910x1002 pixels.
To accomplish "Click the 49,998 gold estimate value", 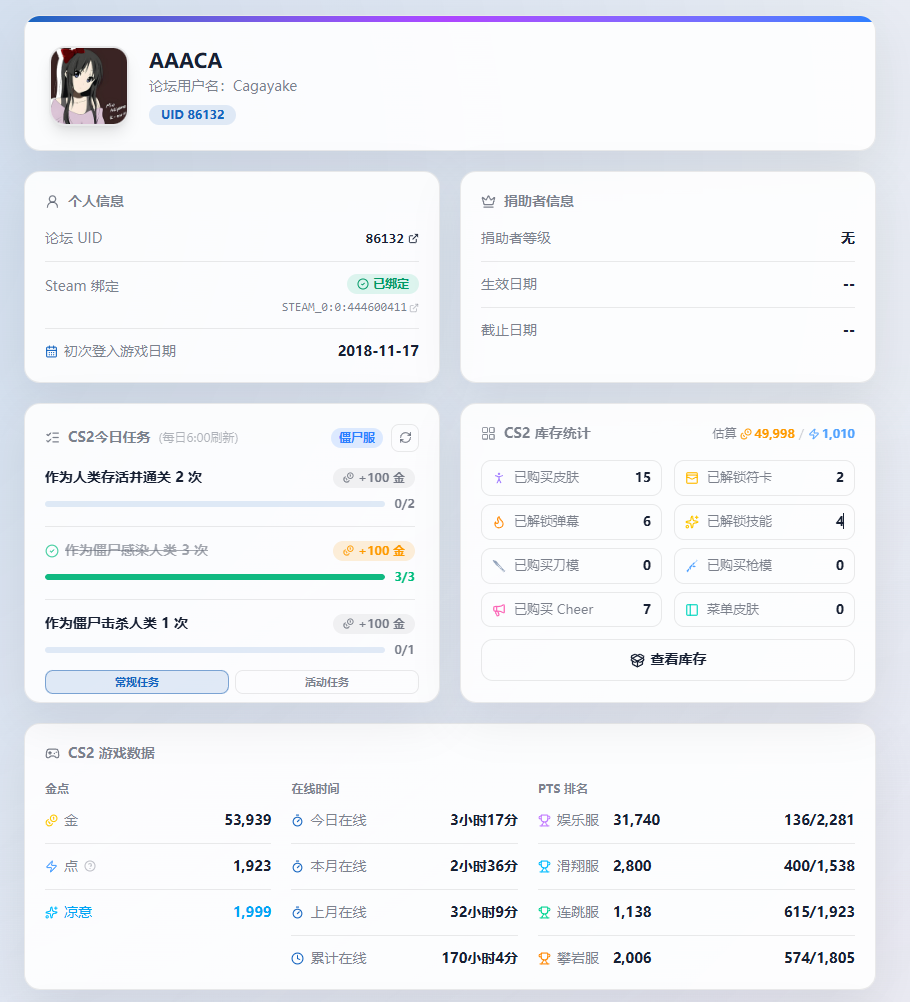I will point(775,434).
